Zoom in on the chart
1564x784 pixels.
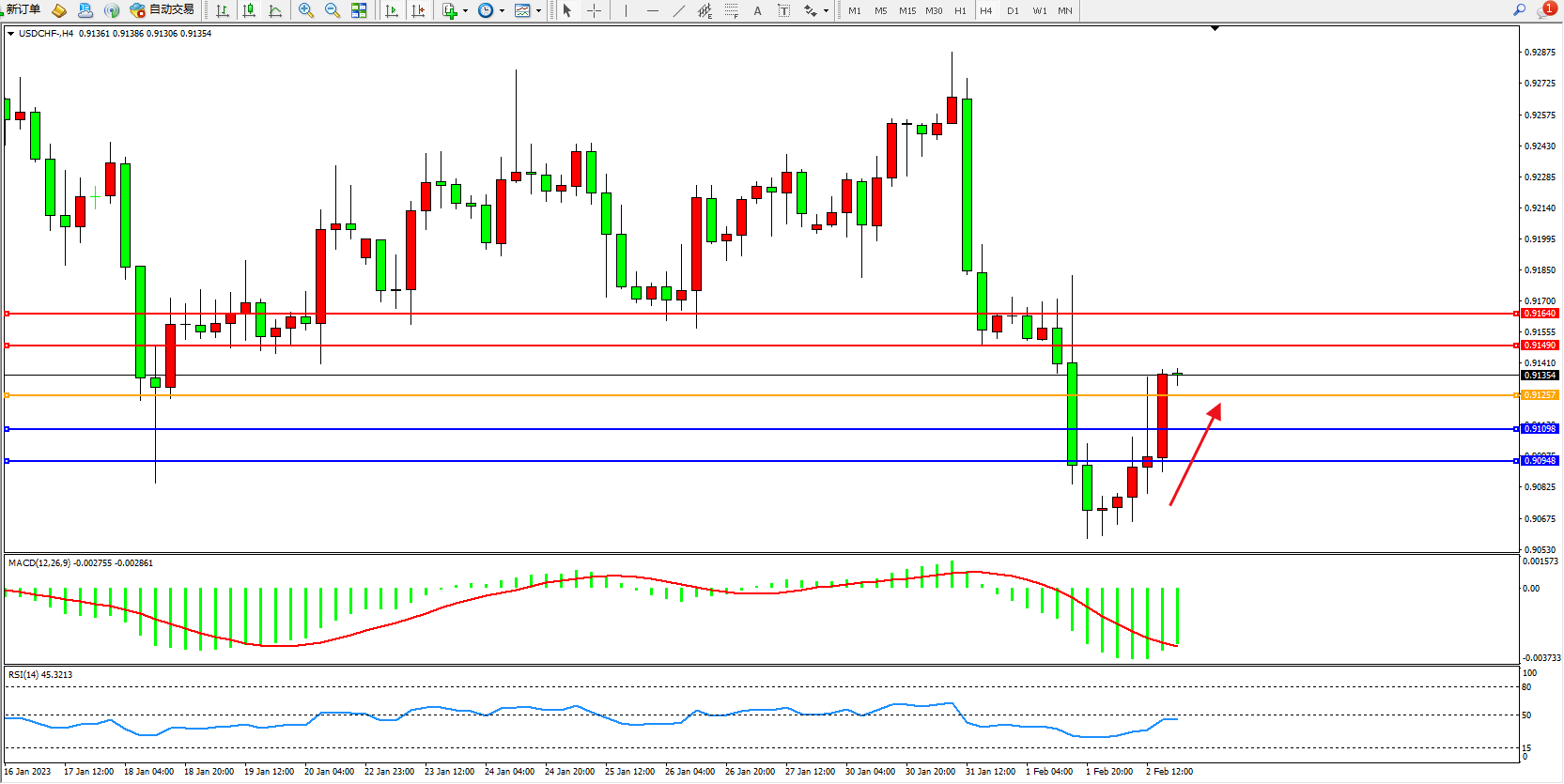coord(305,10)
